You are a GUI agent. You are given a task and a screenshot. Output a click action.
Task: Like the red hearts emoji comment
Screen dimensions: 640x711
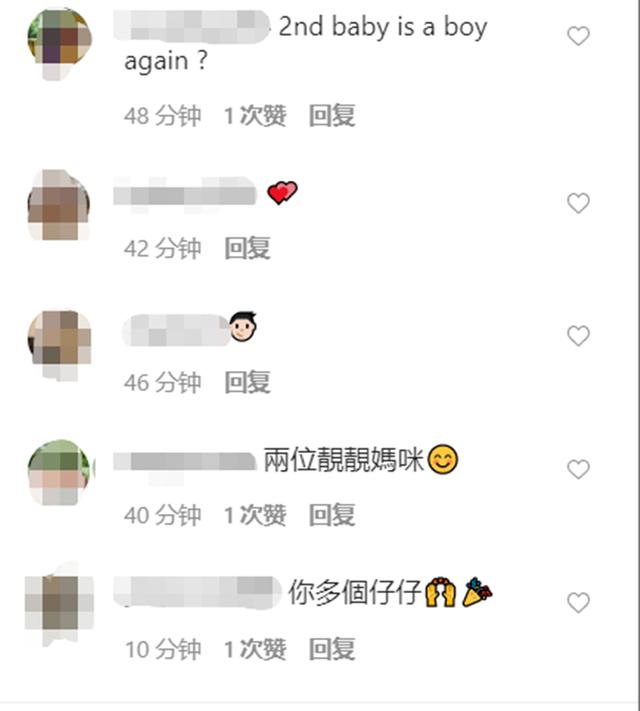578,203
